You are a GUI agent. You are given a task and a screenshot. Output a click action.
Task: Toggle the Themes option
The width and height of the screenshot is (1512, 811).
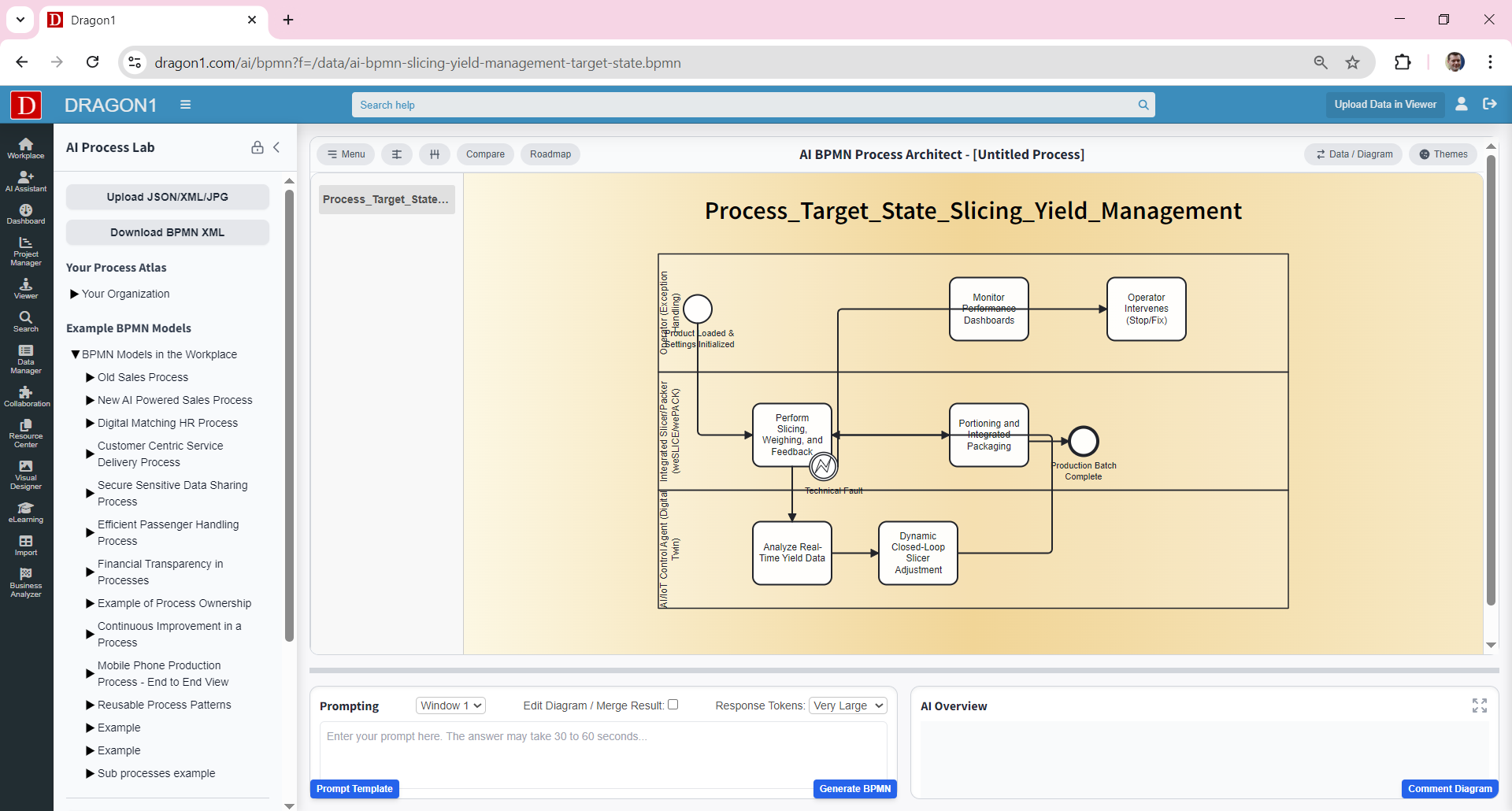tap(1443, 154)
